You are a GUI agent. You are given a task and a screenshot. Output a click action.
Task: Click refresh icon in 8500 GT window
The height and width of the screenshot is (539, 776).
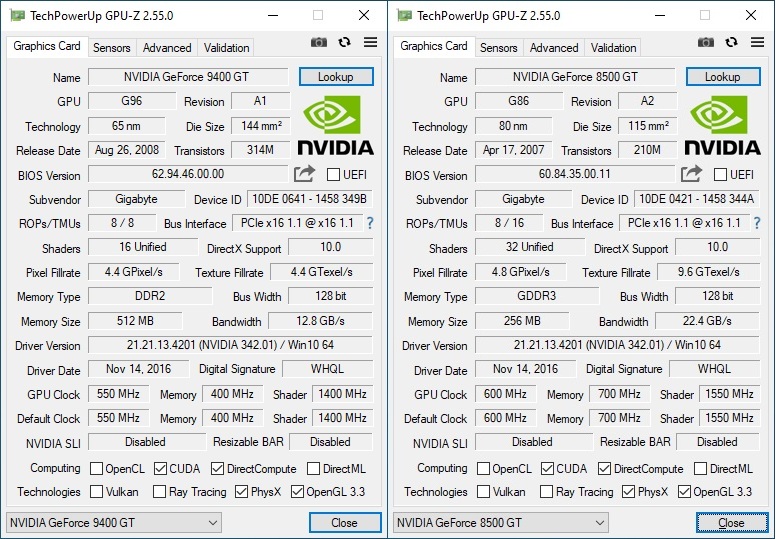pos(731,43)
